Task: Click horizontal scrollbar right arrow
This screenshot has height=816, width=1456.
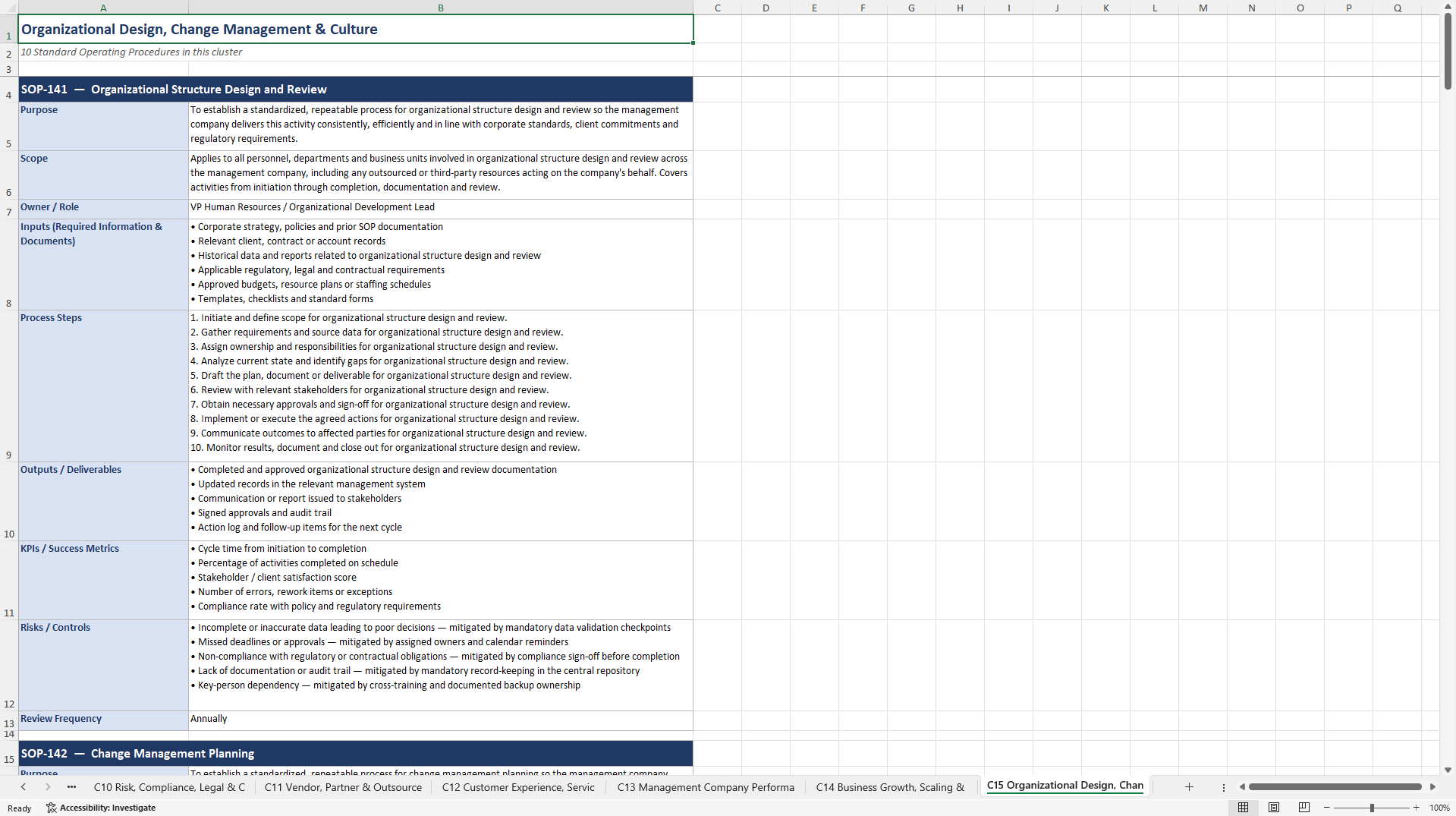Action: click(x=1432, y=787)
